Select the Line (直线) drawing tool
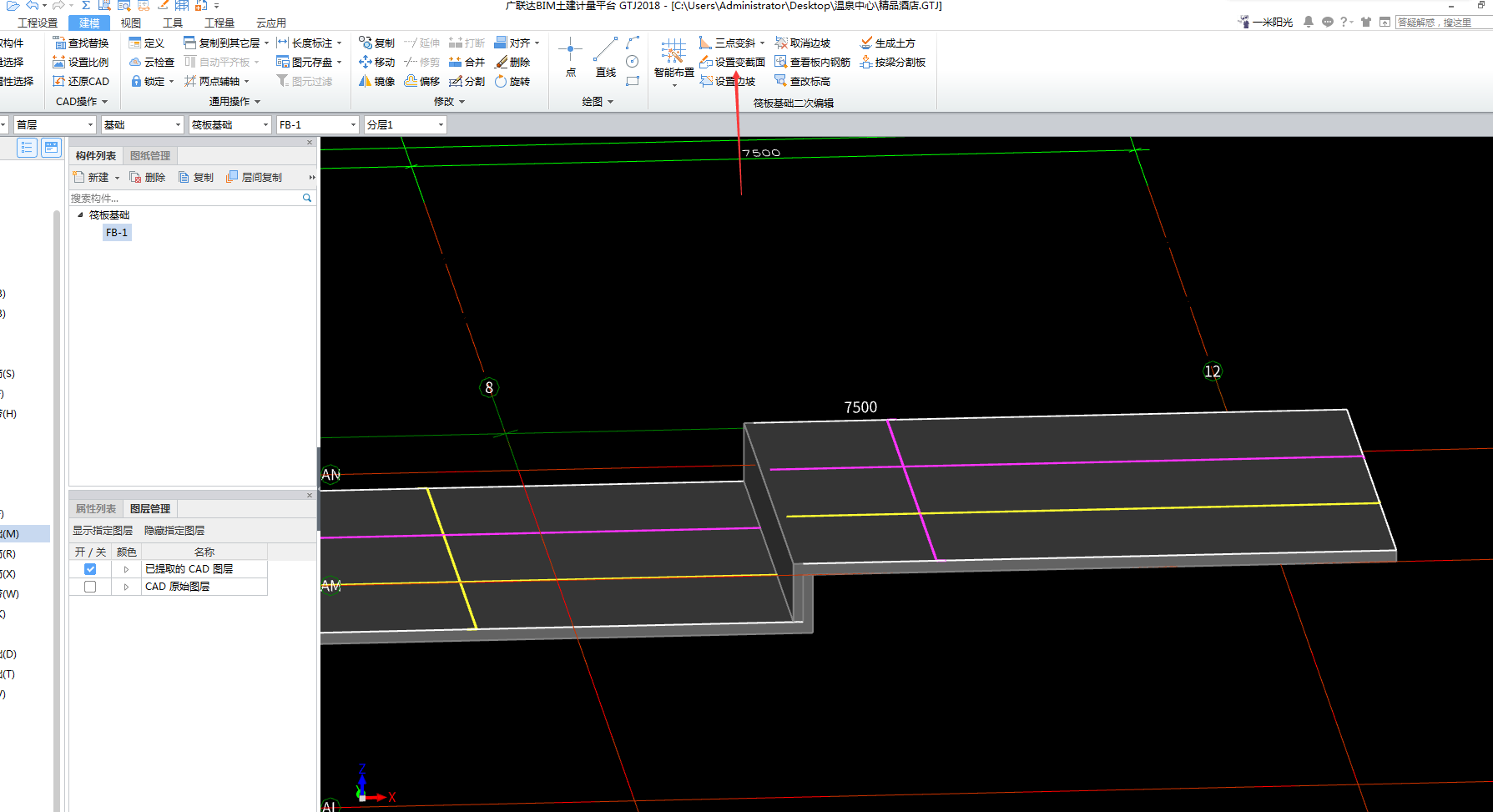Screen dimensions: 1493x812 [606, 57]
